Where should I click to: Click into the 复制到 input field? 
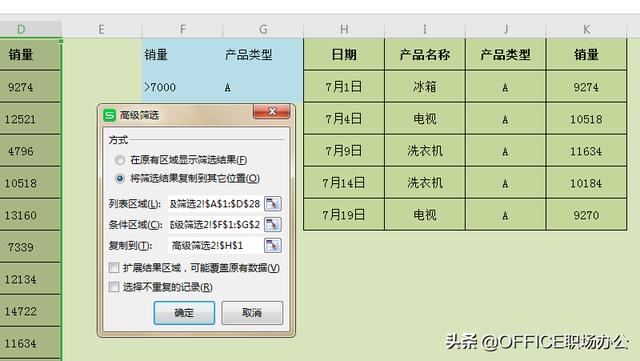215,245
